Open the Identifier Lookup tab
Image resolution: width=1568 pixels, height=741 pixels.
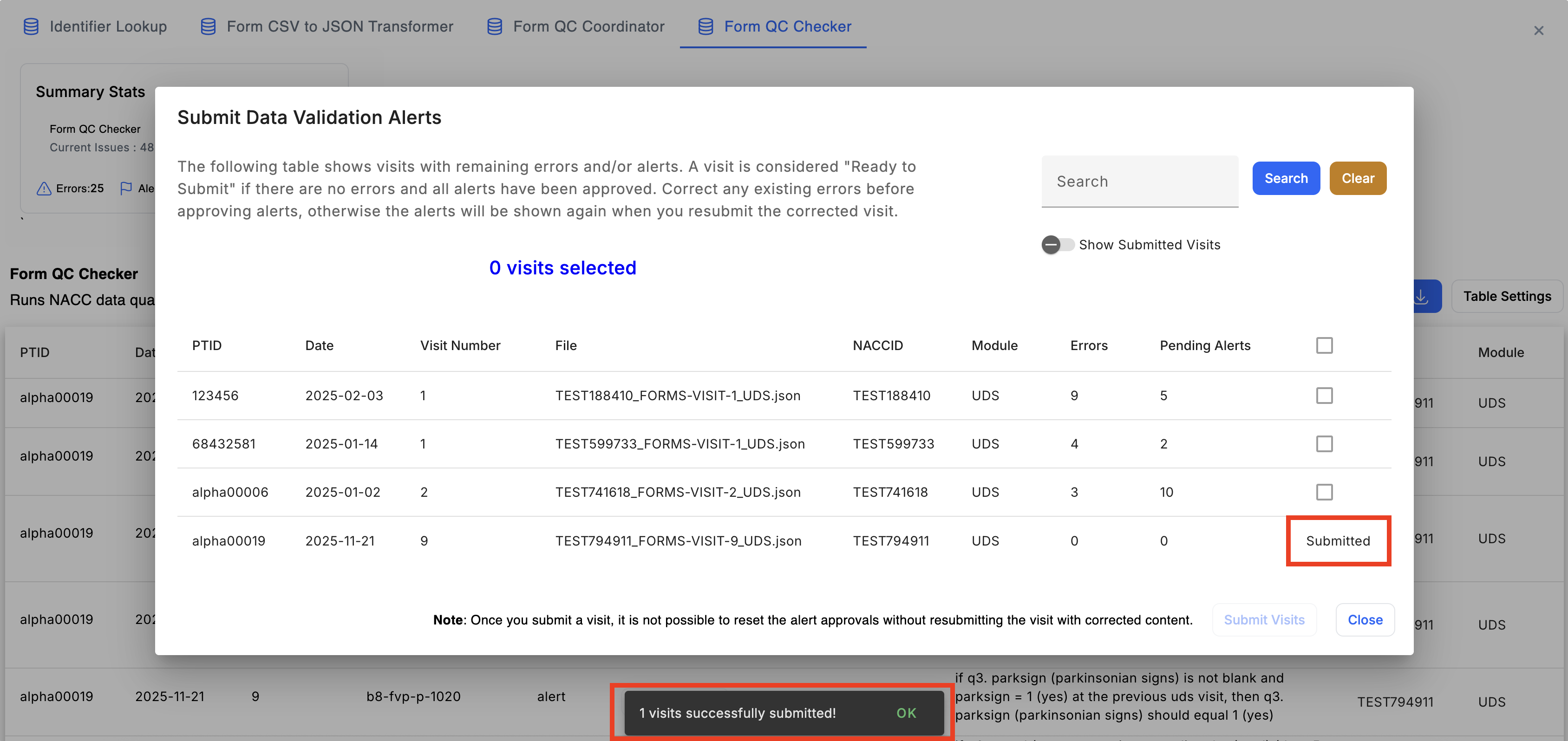click(95, 27)
